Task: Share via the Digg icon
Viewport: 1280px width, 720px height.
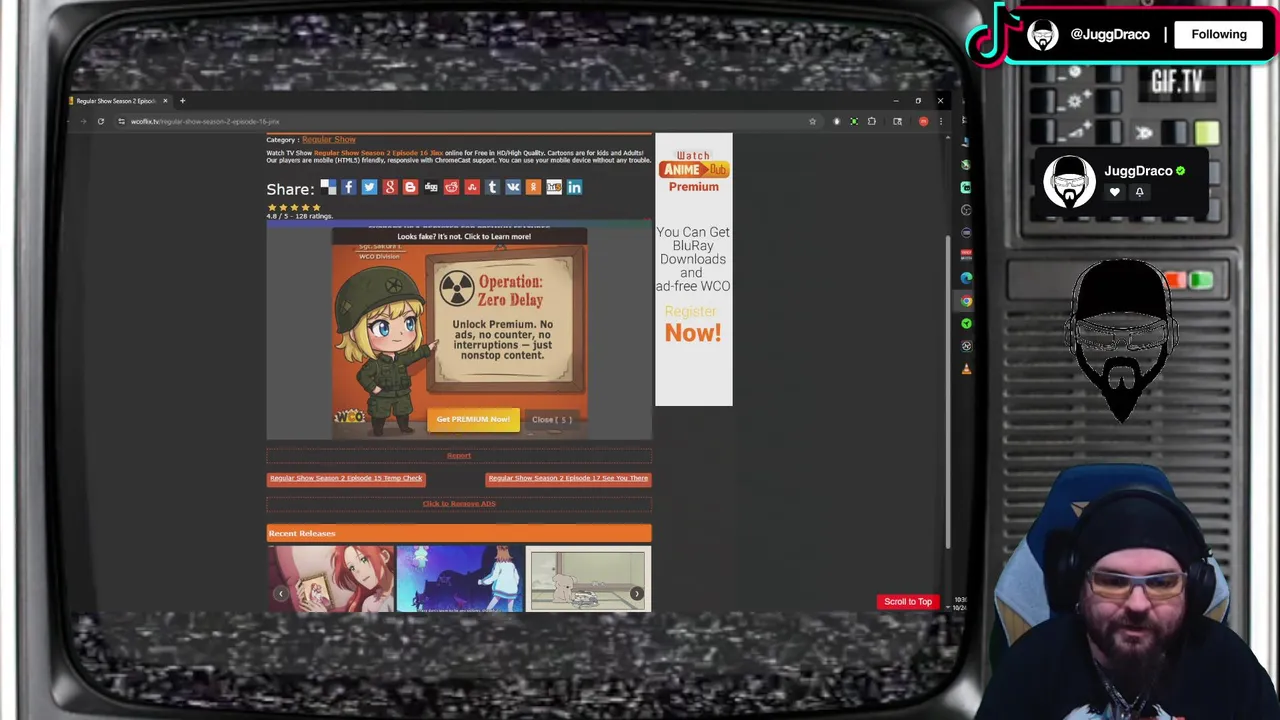Action: tap(431, 187)
